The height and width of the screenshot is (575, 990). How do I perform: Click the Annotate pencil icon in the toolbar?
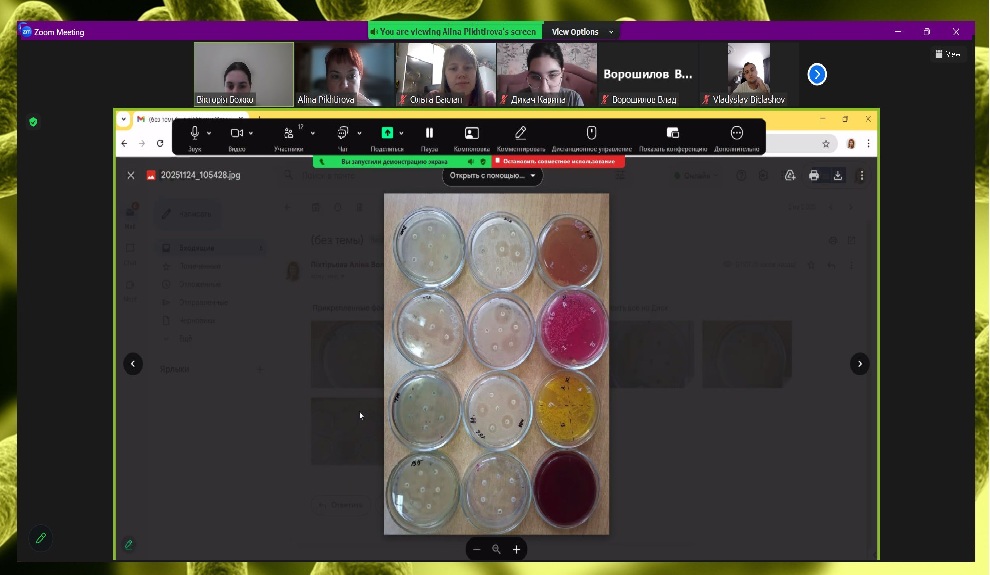pos(520,132)
